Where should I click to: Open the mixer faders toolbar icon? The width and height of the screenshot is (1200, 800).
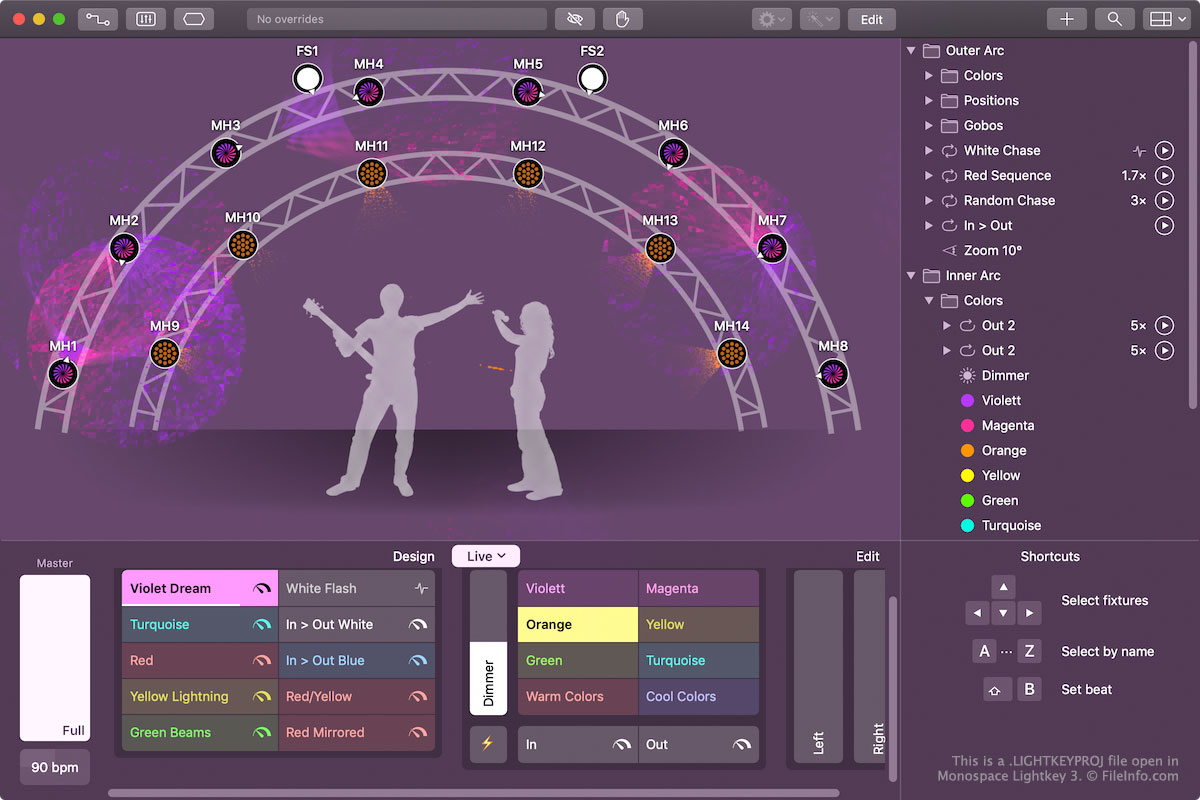click(146, 19)
